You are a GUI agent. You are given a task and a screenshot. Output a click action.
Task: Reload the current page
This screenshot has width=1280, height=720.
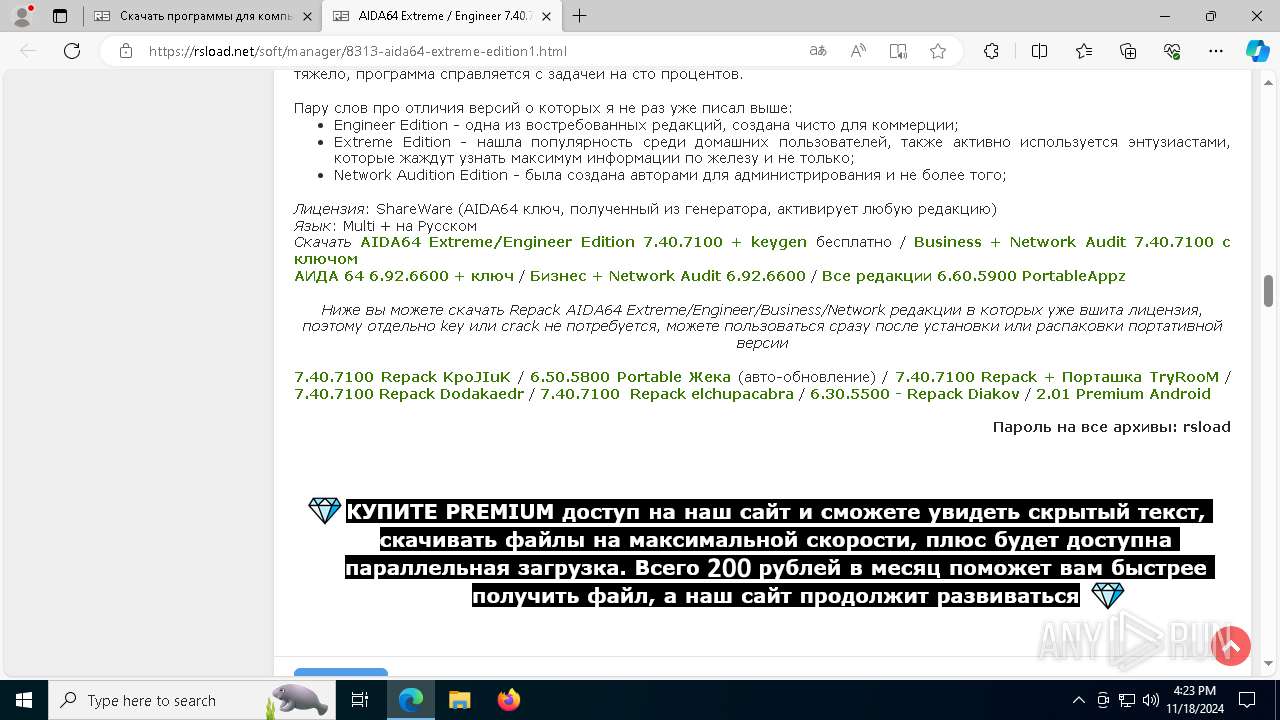(x=72, y=51)
